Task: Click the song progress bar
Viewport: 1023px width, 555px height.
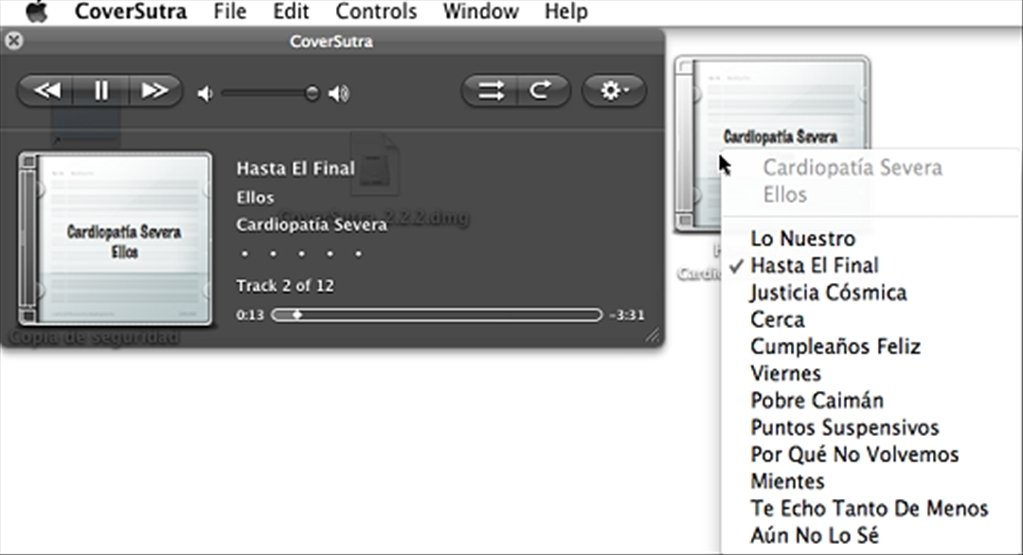Action: pyautogui.click(x=437, y=315)
